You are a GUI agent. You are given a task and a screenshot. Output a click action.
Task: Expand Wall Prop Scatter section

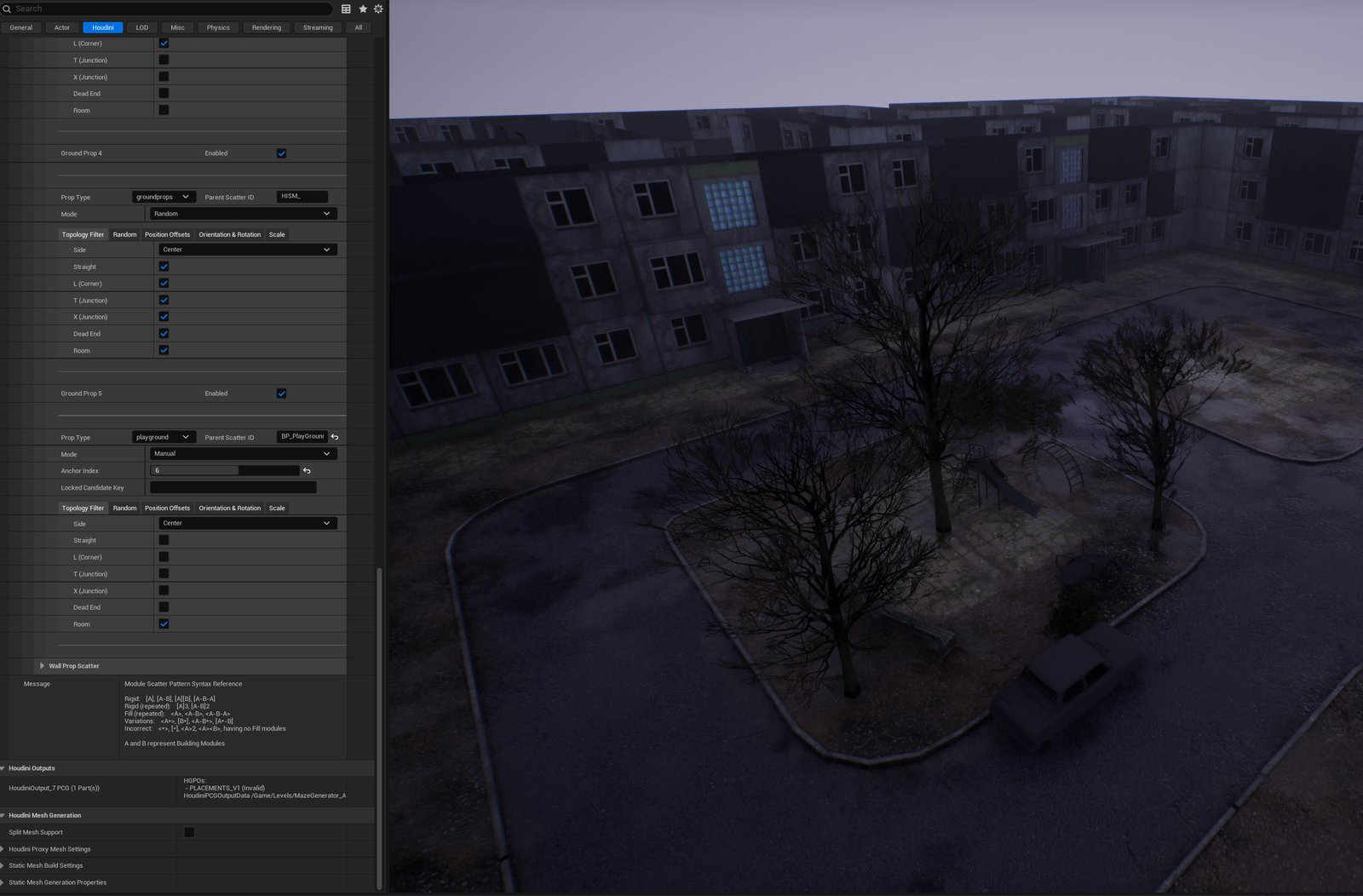(x=42, y=666)
